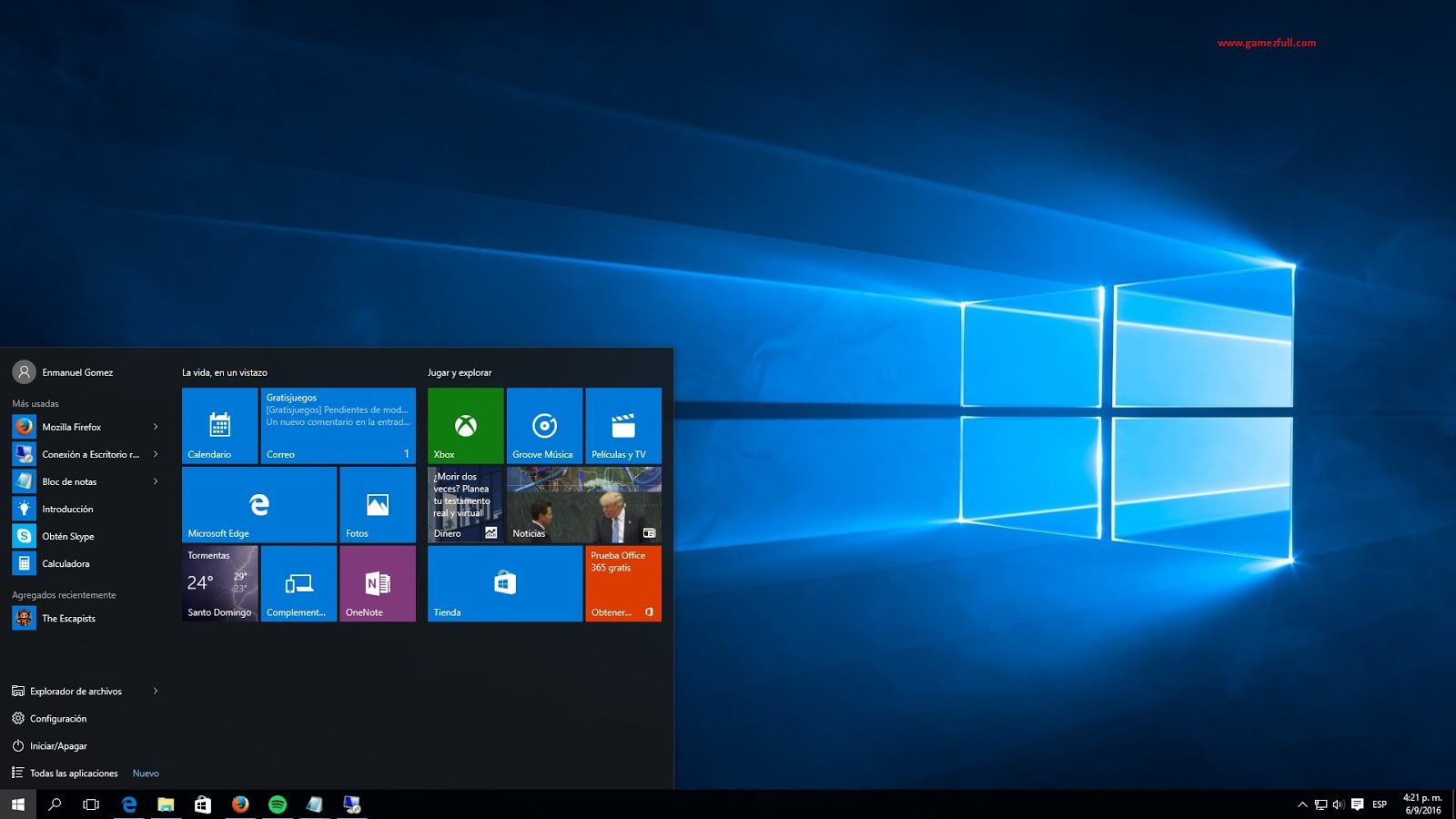1456x819 pixels.
Task: Open the Calendario tile
Action: [x=219, y=426]
